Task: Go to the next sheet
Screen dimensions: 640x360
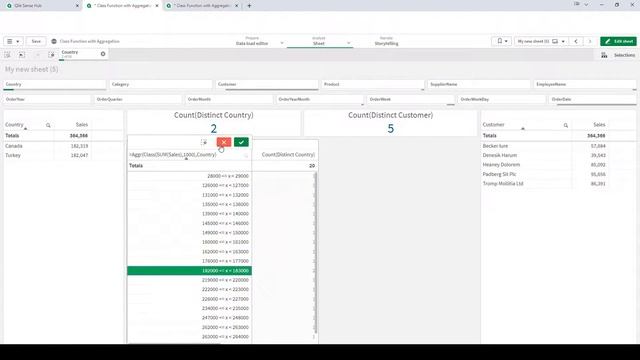Action: [x=589, y=41]
